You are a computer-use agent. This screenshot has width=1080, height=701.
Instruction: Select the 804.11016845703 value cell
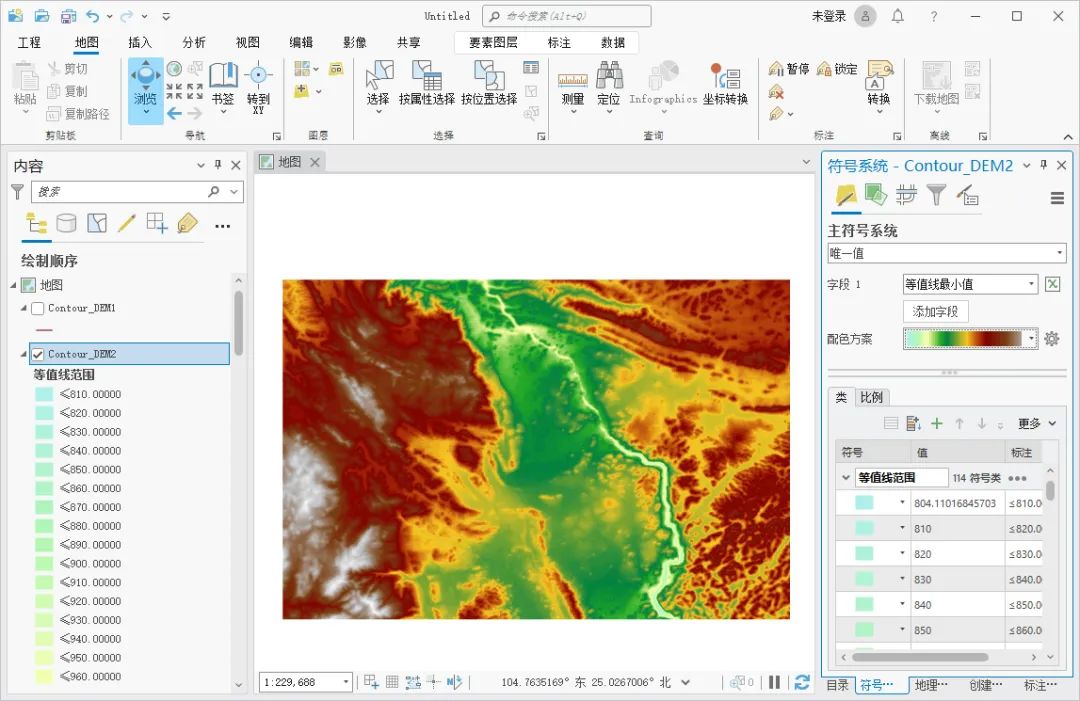(956, 503)
